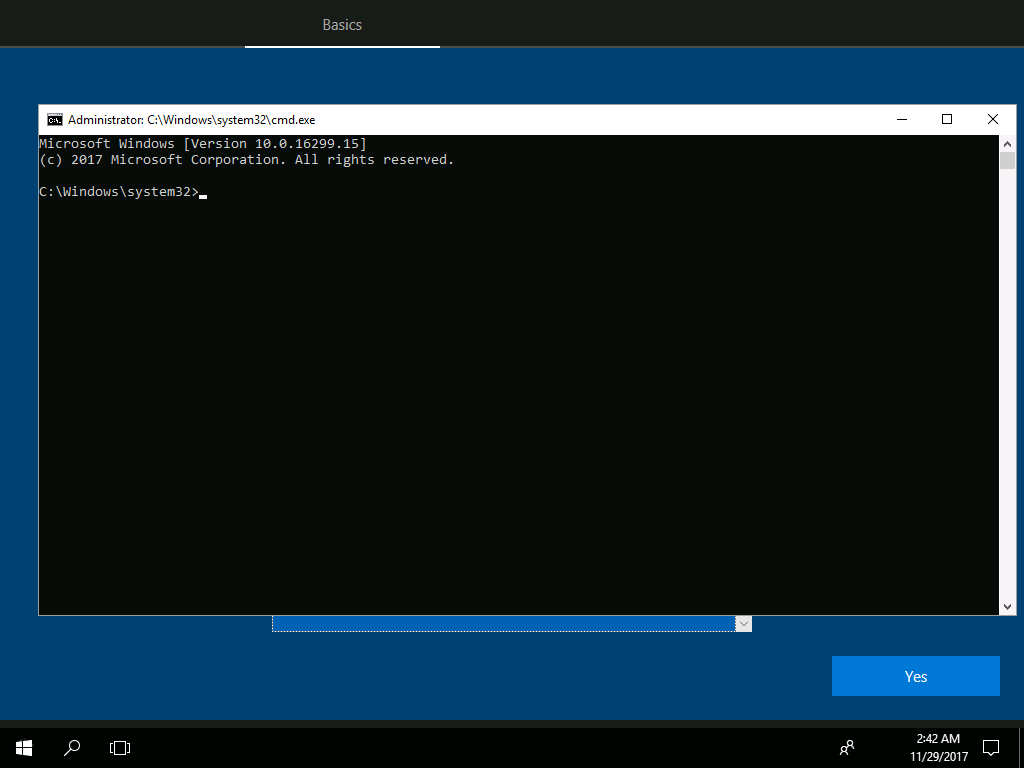
Task: Click the console vertical scrollbar thumb
Action: [x=1007, y=161]
